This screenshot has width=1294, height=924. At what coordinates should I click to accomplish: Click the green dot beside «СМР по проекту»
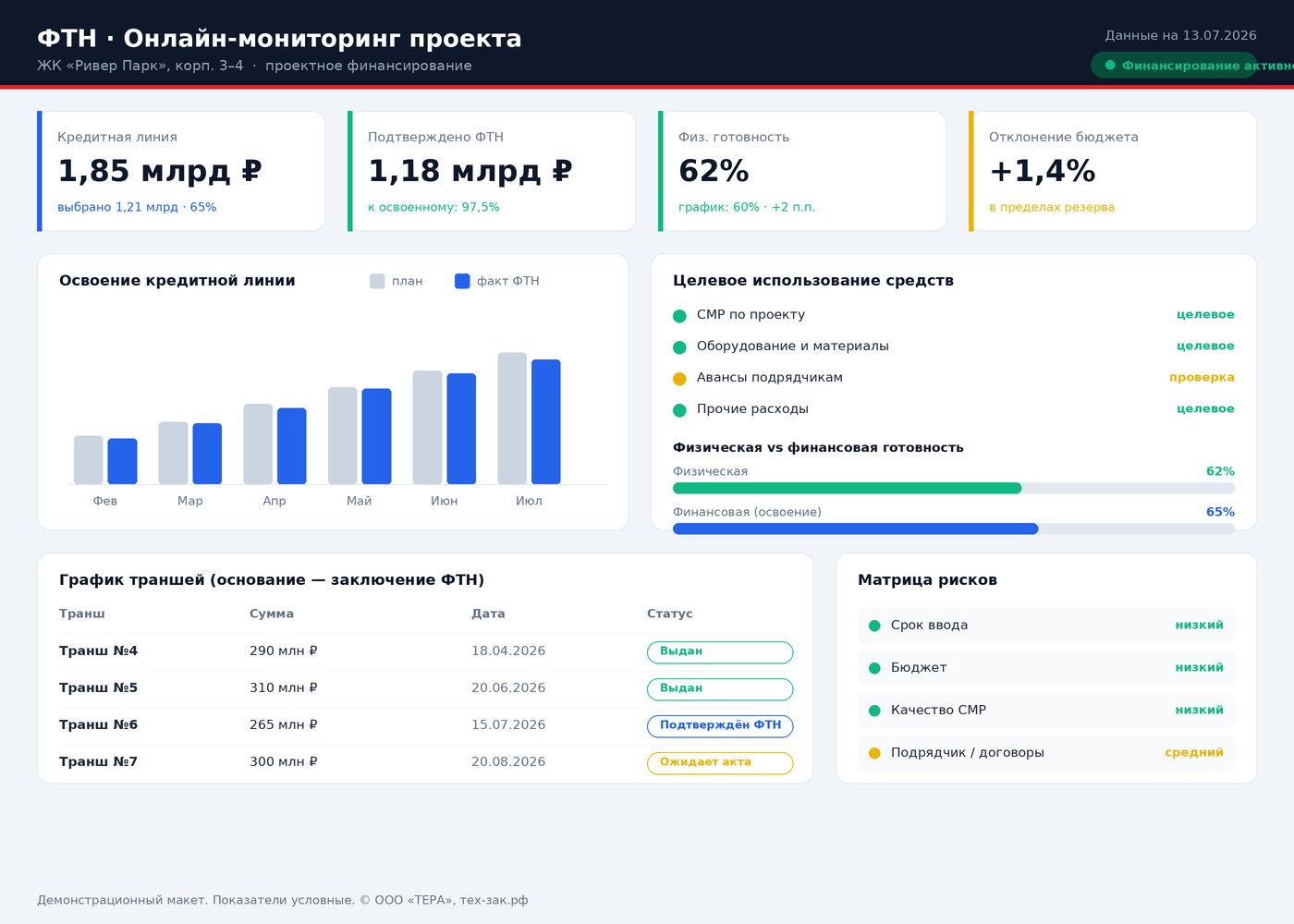tap(679, 316)
